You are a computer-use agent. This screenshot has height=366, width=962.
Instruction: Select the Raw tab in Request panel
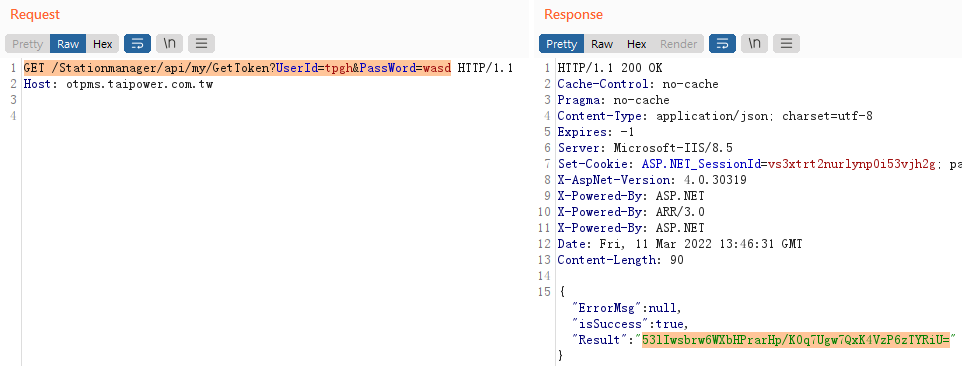(x=68, y=44)
